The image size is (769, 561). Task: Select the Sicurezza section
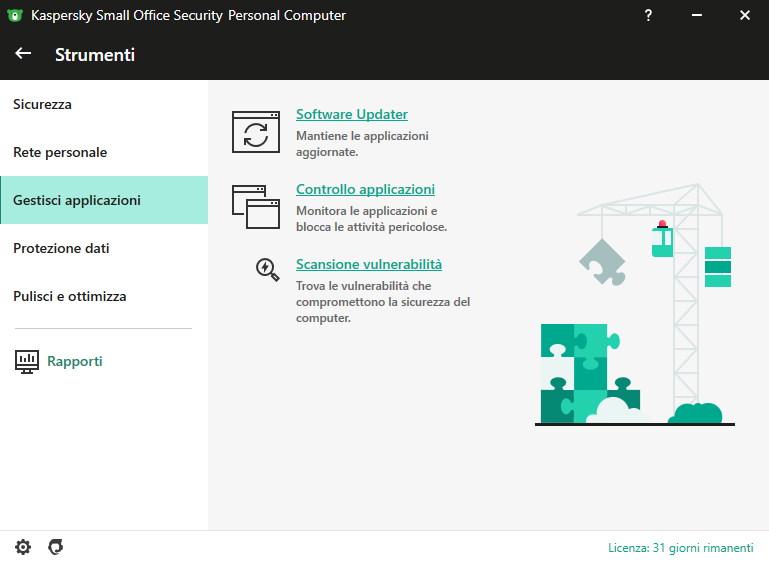[x=104, y=104]
